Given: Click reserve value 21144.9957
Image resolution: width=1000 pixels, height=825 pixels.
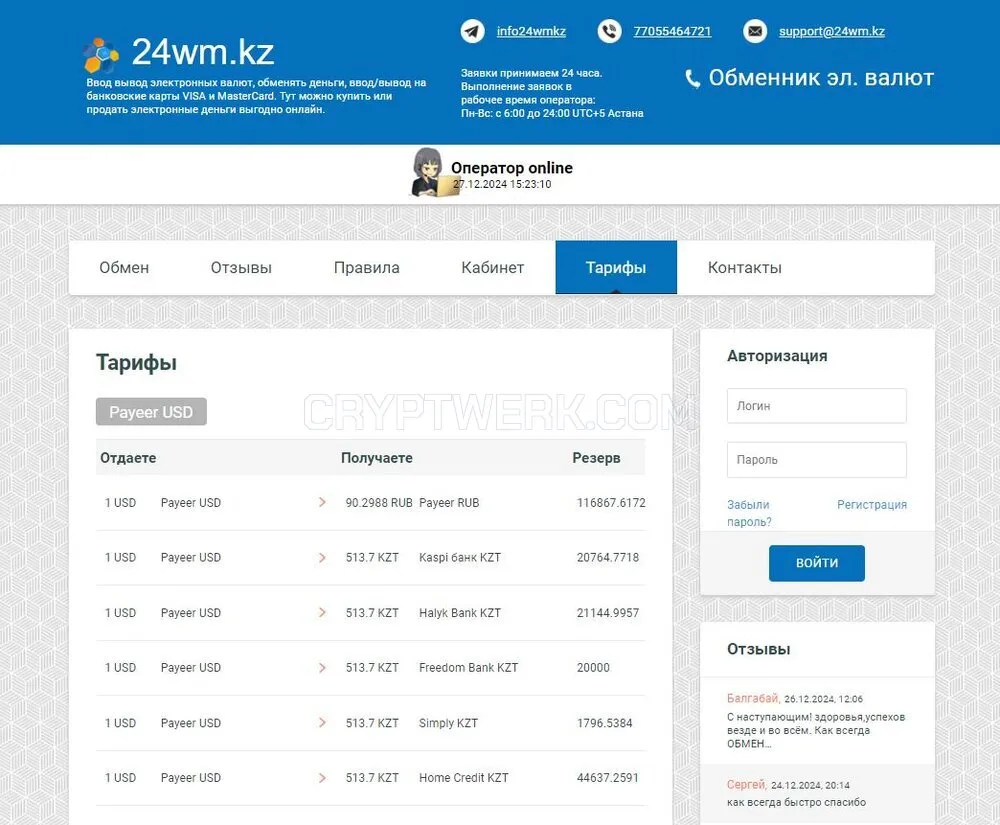Looking at the screenshot, I should [608, 613].
